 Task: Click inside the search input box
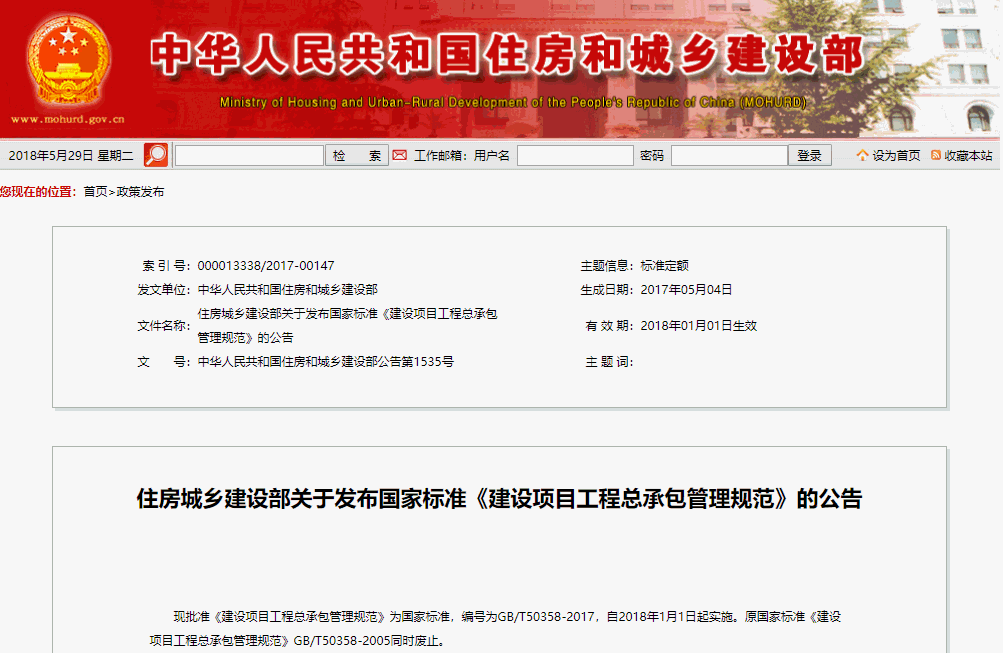247,155
